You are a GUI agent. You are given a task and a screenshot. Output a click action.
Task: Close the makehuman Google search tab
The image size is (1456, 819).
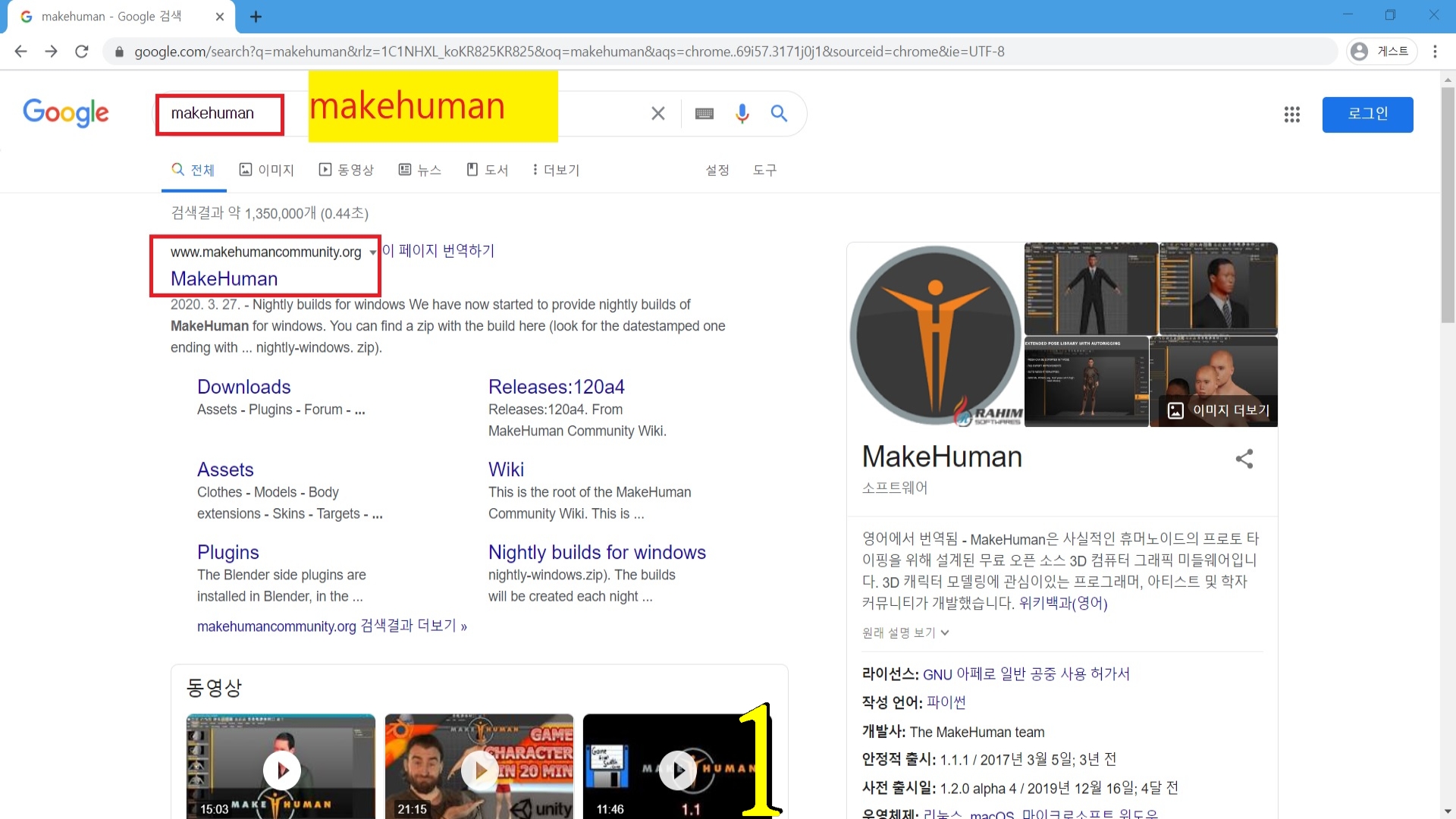click(x=220, y=17)
